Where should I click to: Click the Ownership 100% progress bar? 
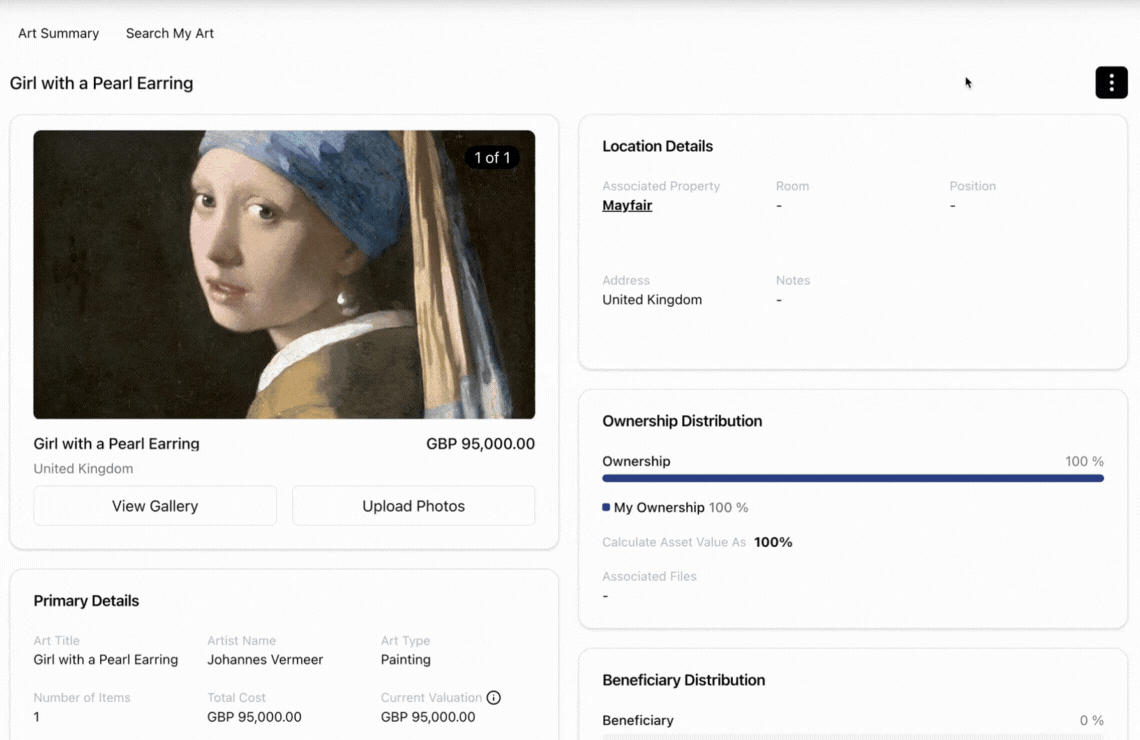(852, 478)
